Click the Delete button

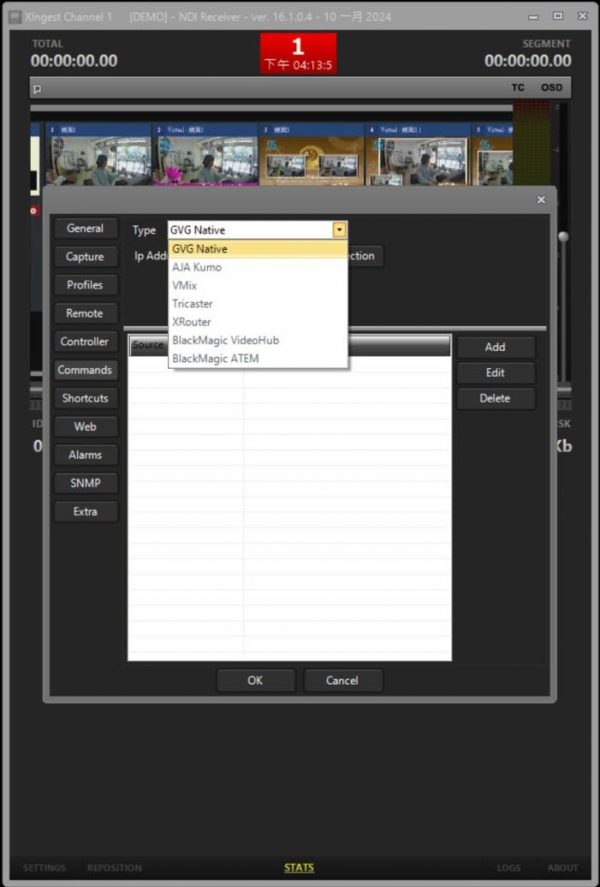pyautogui.click(x=495, y=398)
